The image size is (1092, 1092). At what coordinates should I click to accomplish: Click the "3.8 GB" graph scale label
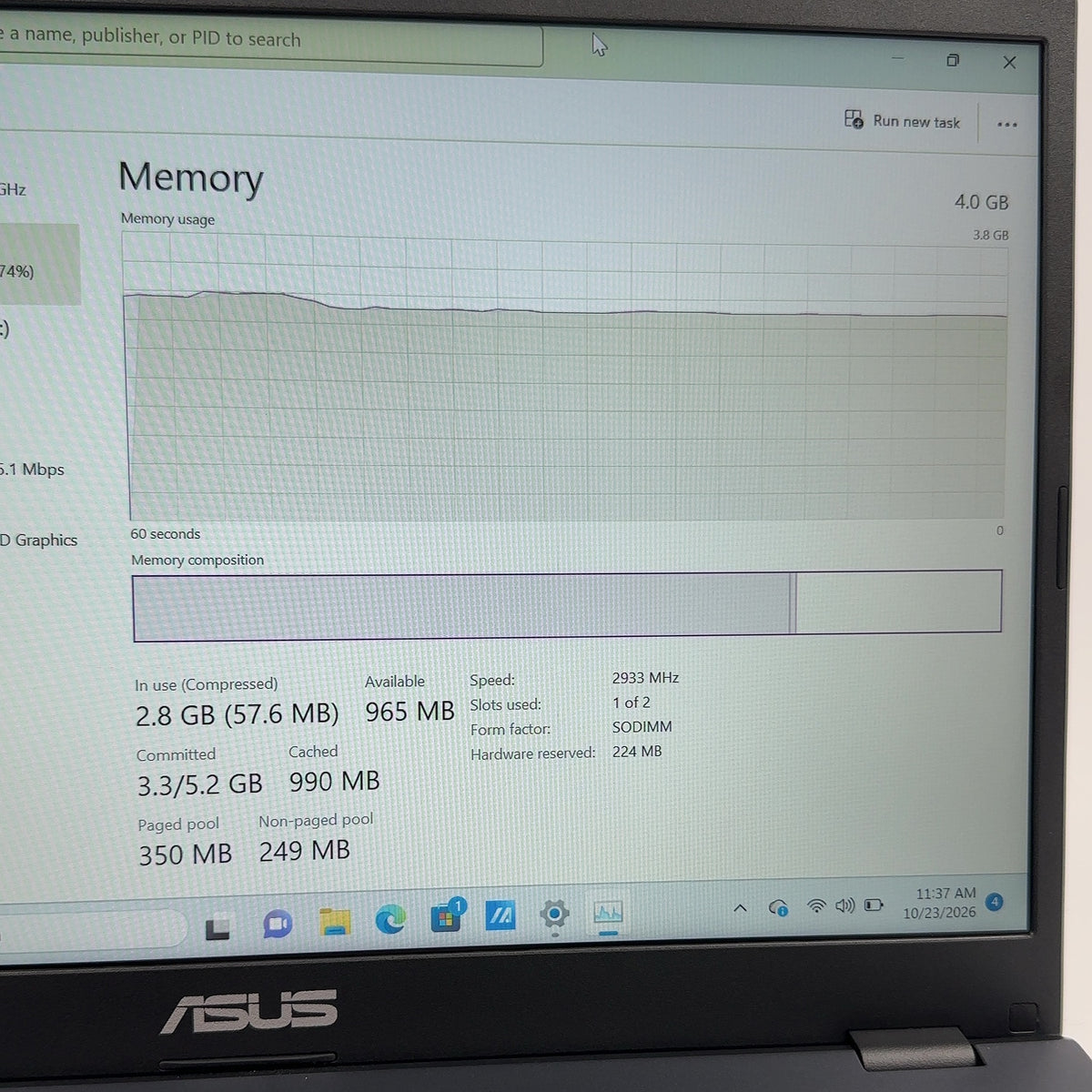(x=990, y=235)
